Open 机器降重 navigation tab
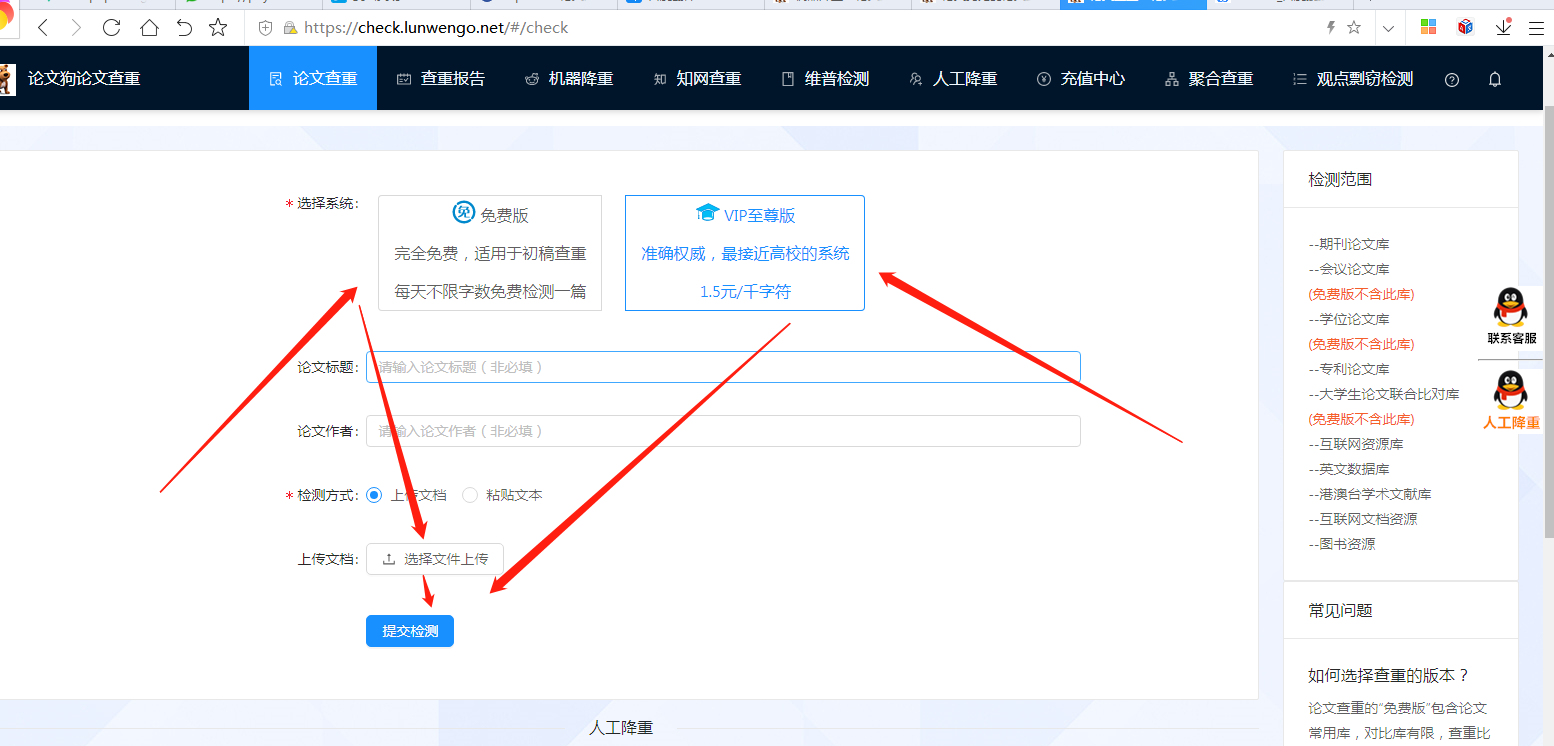The height and width of the screenshot is (746, 1554). coord(569,78)
